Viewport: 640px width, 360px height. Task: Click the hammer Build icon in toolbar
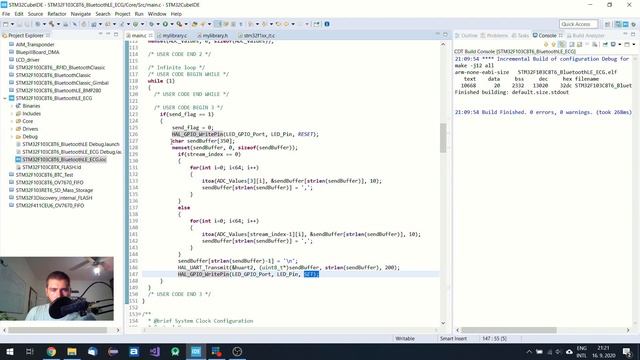52,24
